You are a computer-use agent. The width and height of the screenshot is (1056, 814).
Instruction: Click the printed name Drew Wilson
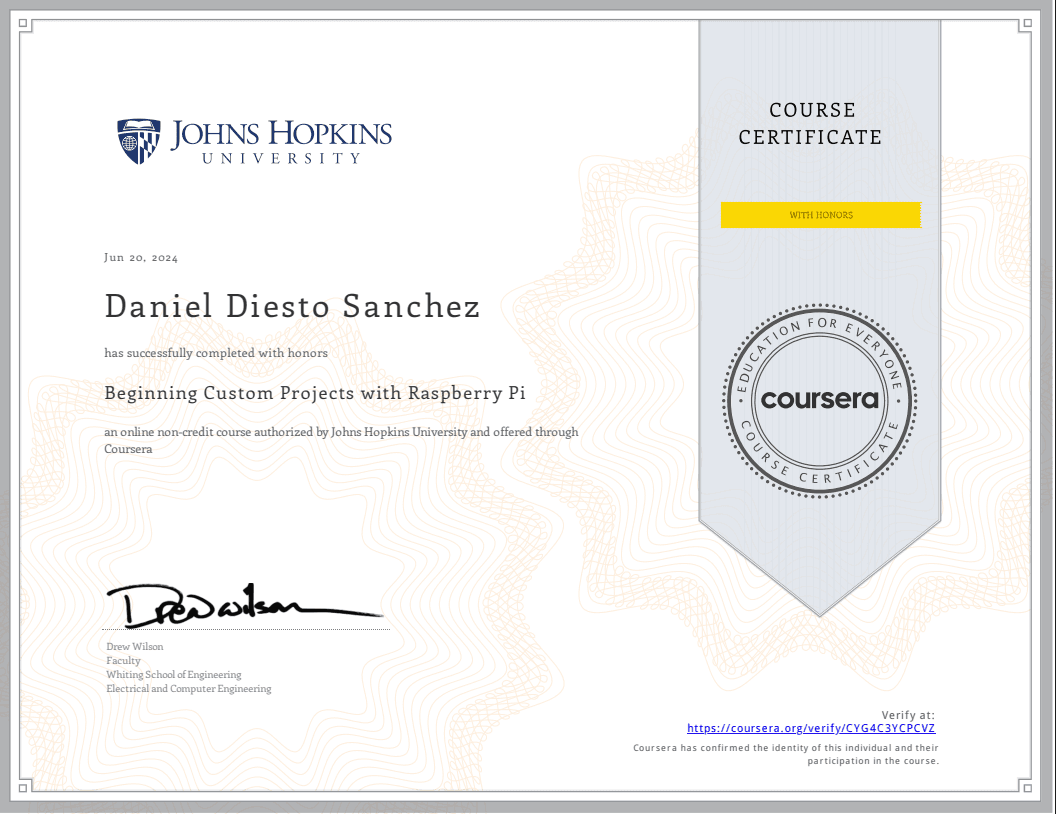coord(134,647)
